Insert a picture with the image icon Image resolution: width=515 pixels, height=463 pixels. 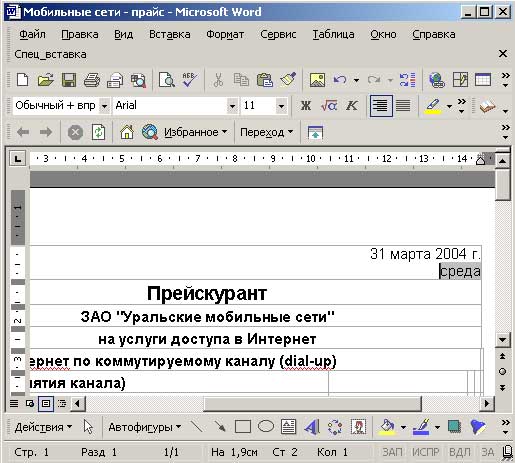click(317, 80)
